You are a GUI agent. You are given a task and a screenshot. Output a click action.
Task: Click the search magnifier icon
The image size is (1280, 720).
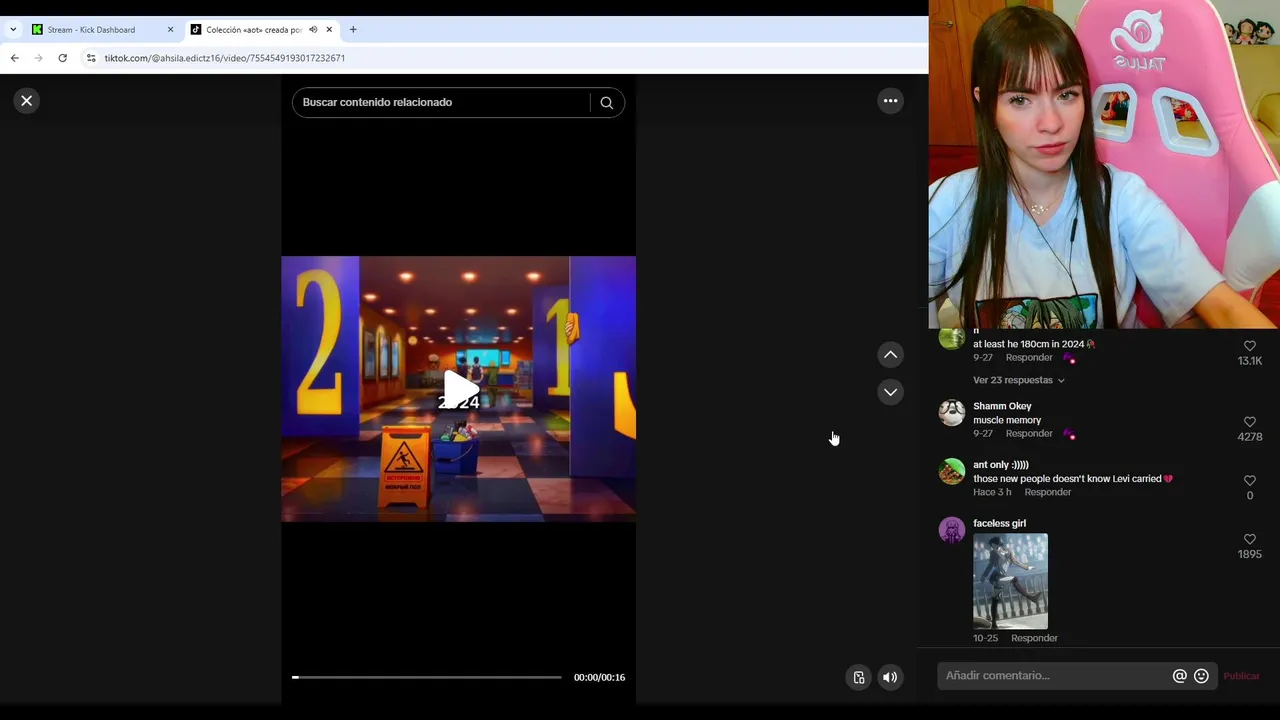[607, 103]
